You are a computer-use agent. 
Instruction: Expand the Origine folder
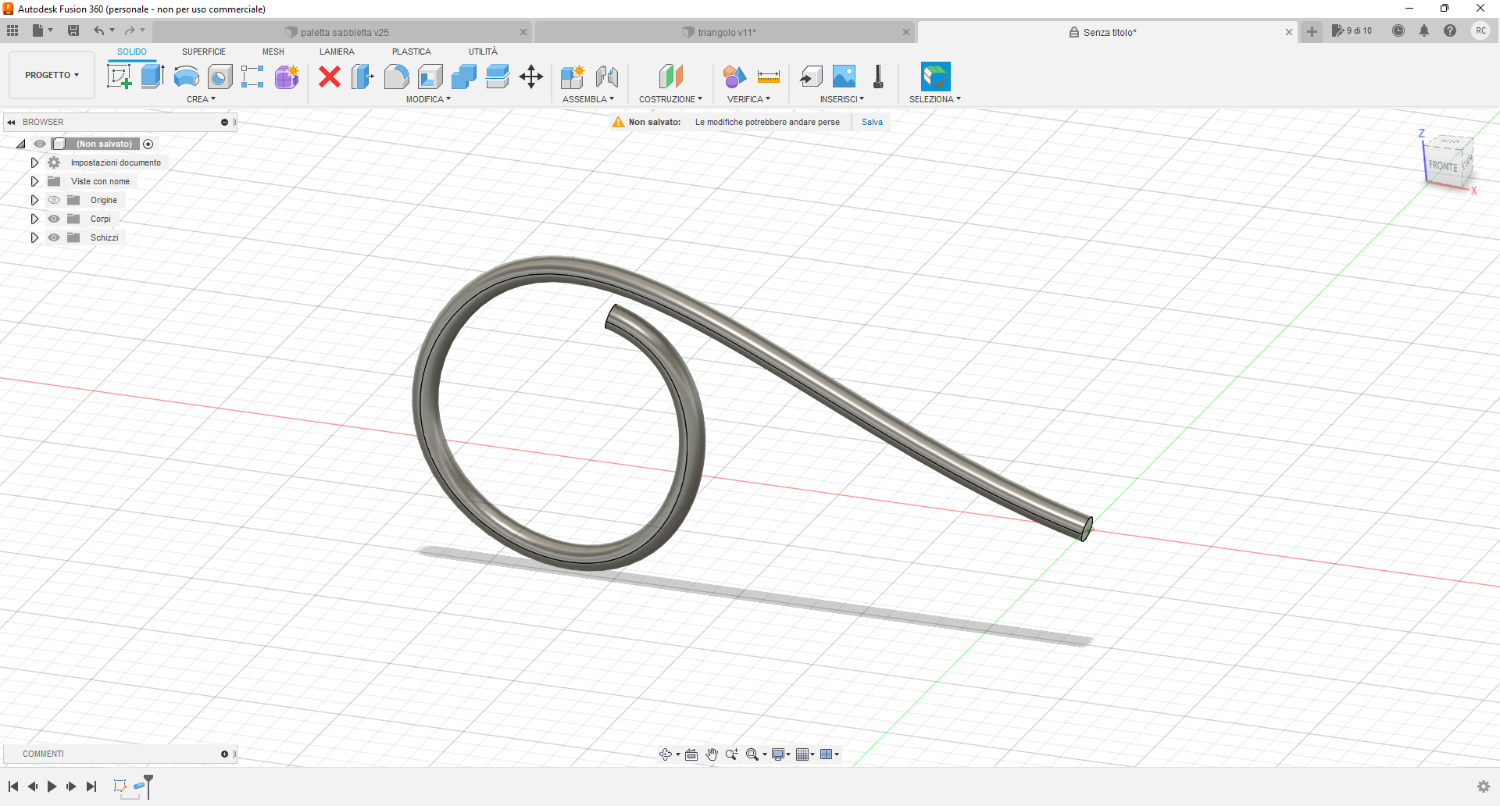click(34, 200)
